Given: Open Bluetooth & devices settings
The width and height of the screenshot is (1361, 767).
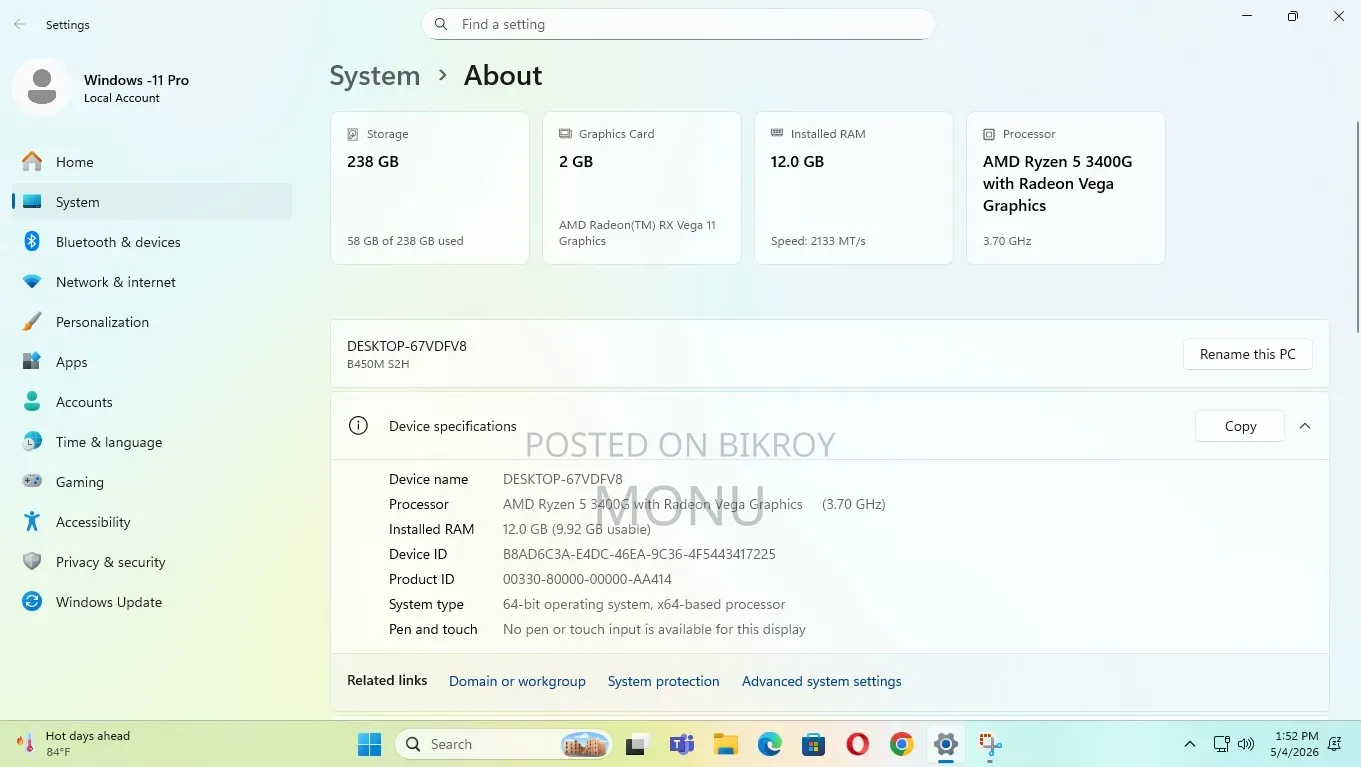Looking at the screenshot, I should pos(152,242).
